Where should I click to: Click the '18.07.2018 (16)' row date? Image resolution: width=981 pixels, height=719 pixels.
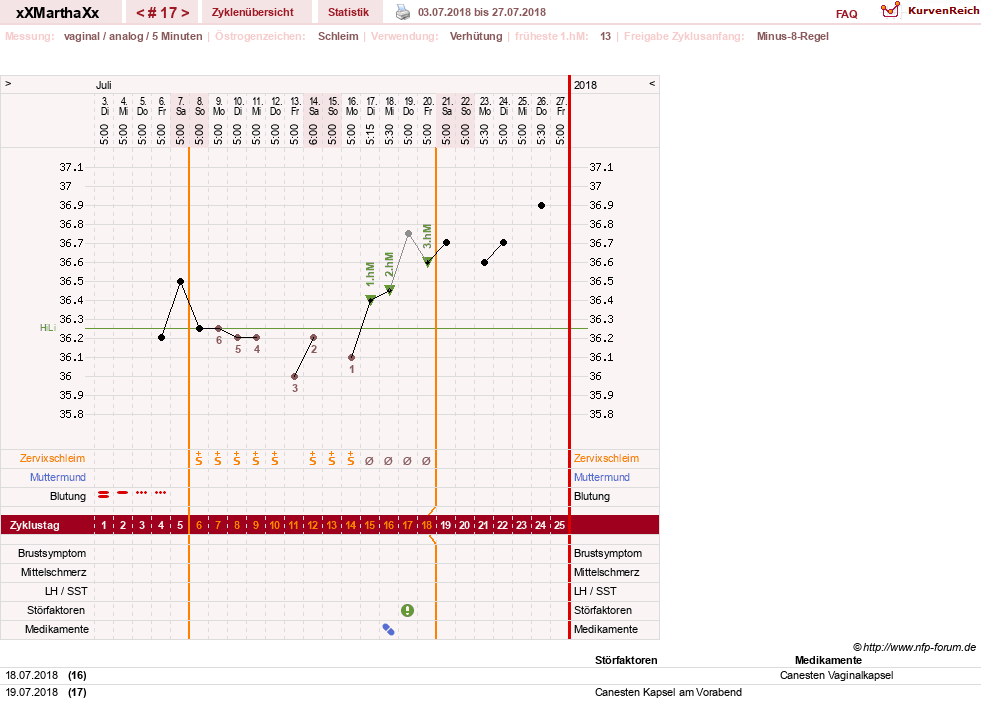point(46,675)
